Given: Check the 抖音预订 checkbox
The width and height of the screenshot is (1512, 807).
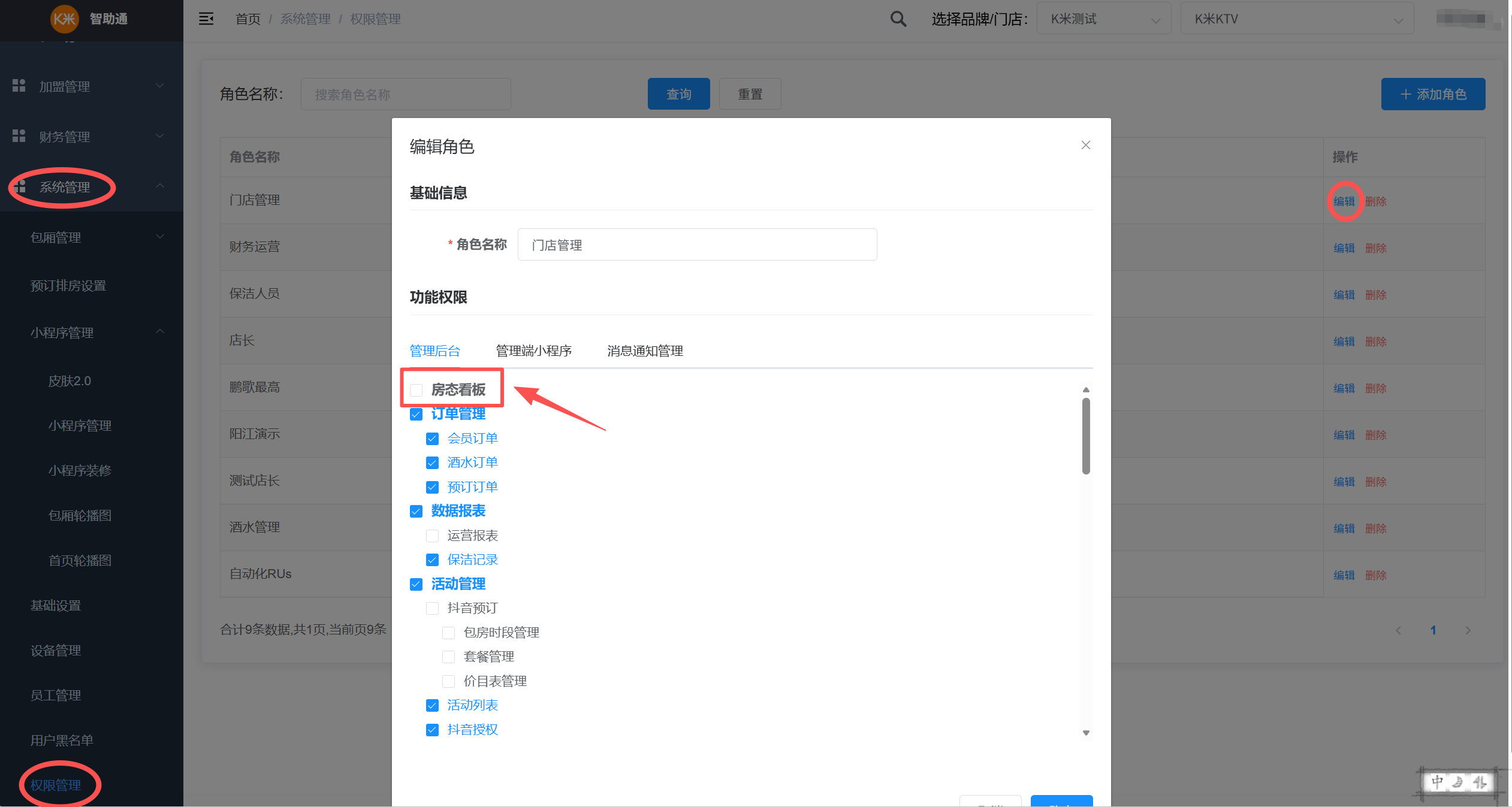Looking at the screenshot, I should point(432,608).
